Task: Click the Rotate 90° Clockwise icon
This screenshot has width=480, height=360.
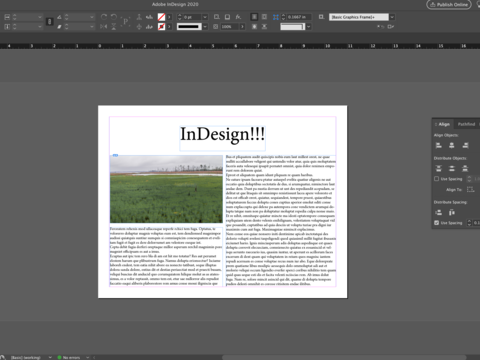Action: pyautogui.click(x=104, y=17)
